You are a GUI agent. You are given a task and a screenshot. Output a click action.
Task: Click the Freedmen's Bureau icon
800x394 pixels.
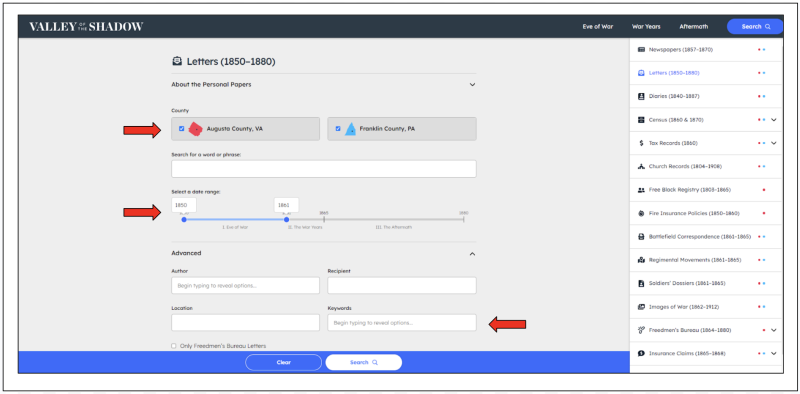coord(641,330)
